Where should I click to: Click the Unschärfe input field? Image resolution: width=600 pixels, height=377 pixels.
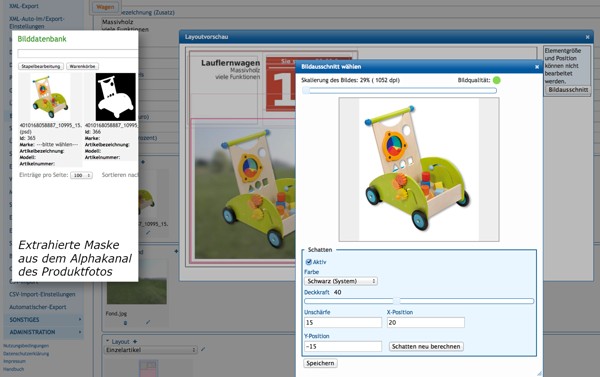point(343,323)
